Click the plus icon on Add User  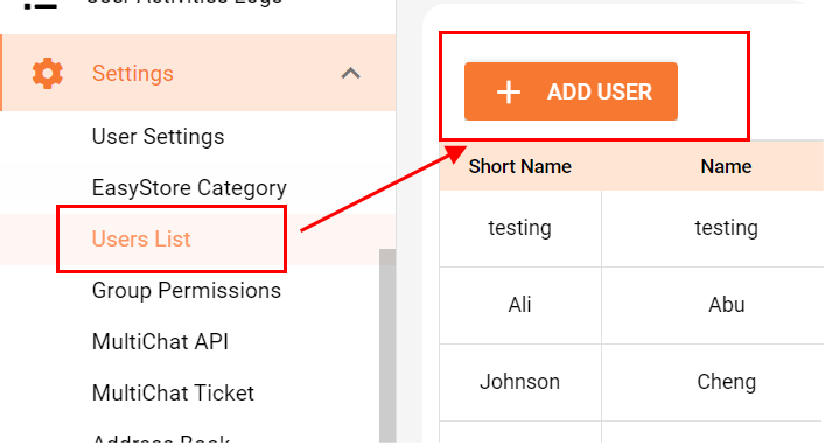(x=508, y=92)
